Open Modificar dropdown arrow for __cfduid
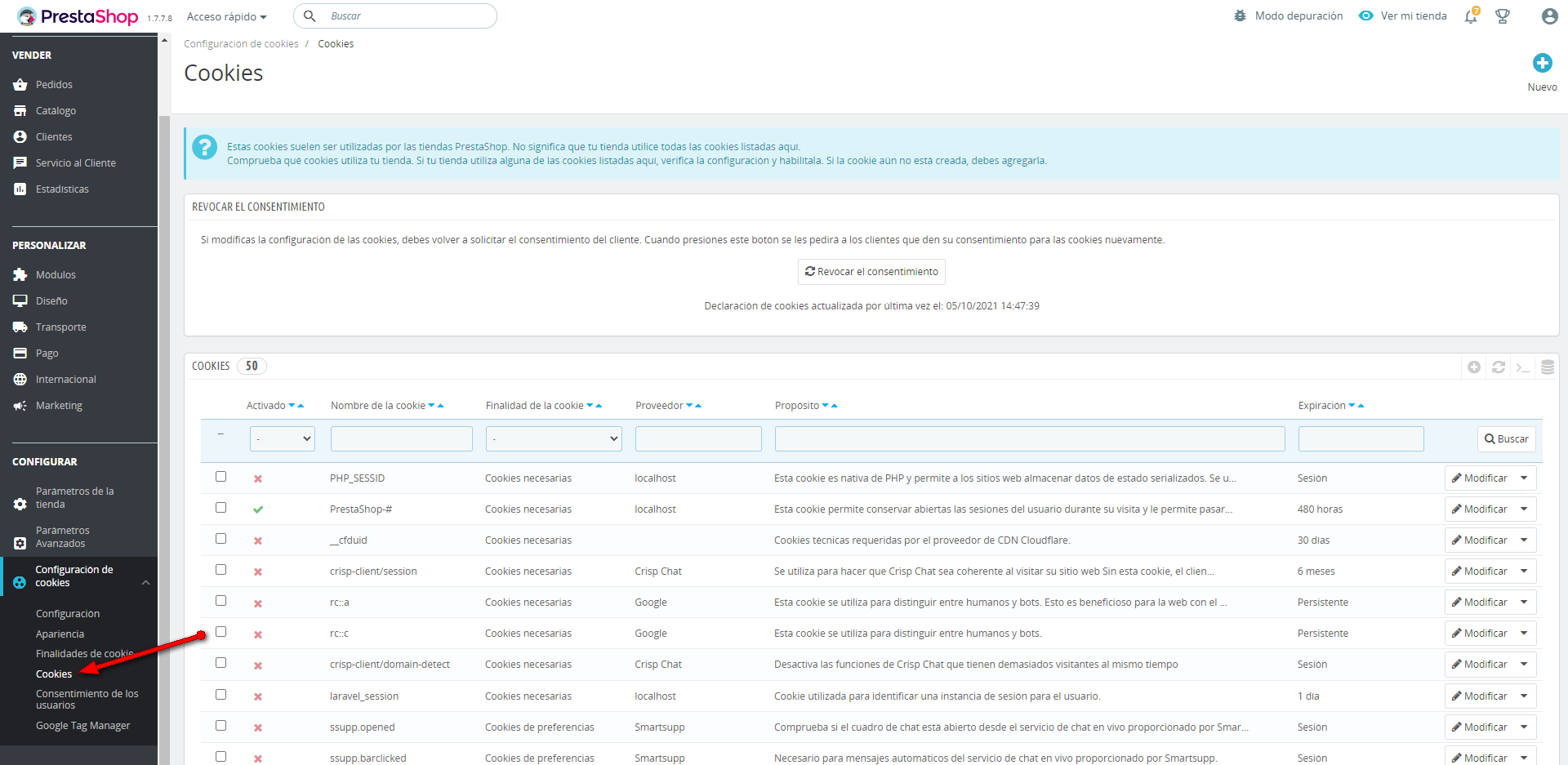The image size is (1568, 765). pos(1524,540)
